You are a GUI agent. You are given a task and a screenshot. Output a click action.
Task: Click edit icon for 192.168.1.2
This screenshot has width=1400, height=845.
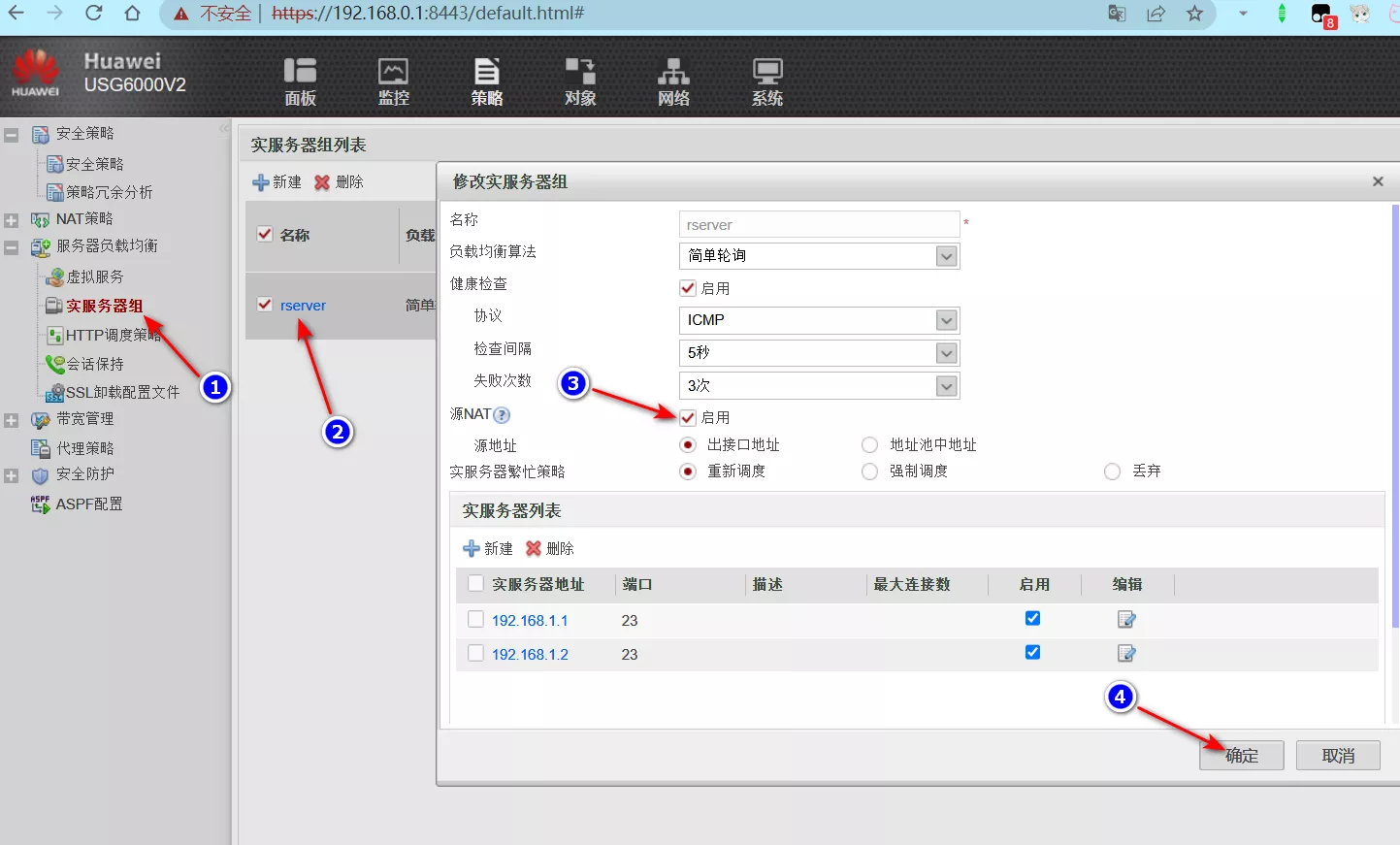coord(1126,654)
